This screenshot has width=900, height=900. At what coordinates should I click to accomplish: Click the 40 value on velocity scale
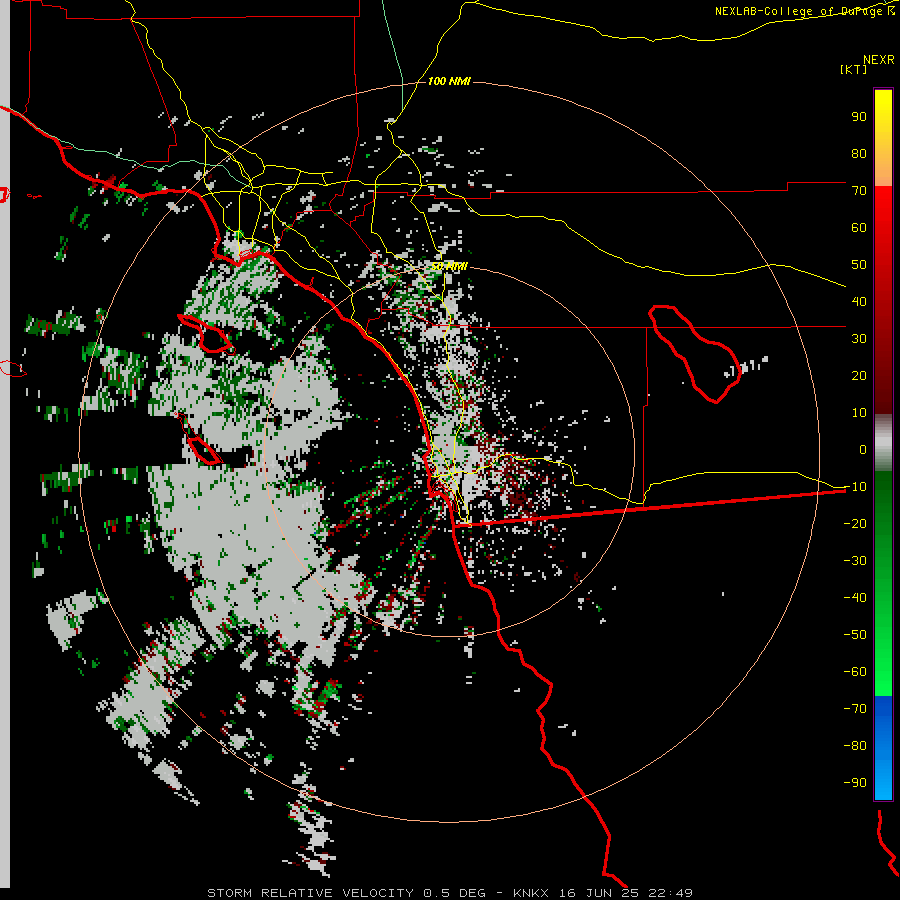859,301
